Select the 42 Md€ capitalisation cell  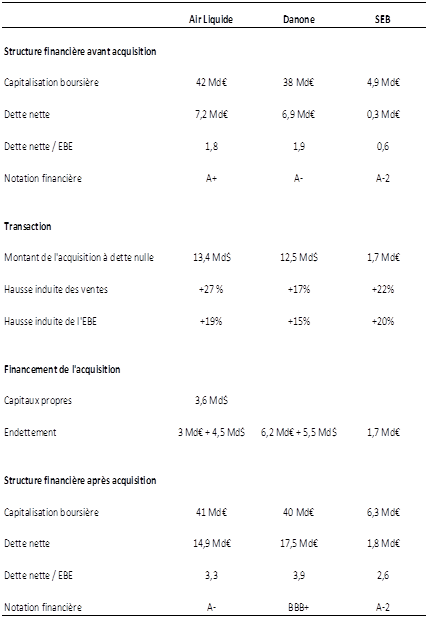(x=211, y=82)
